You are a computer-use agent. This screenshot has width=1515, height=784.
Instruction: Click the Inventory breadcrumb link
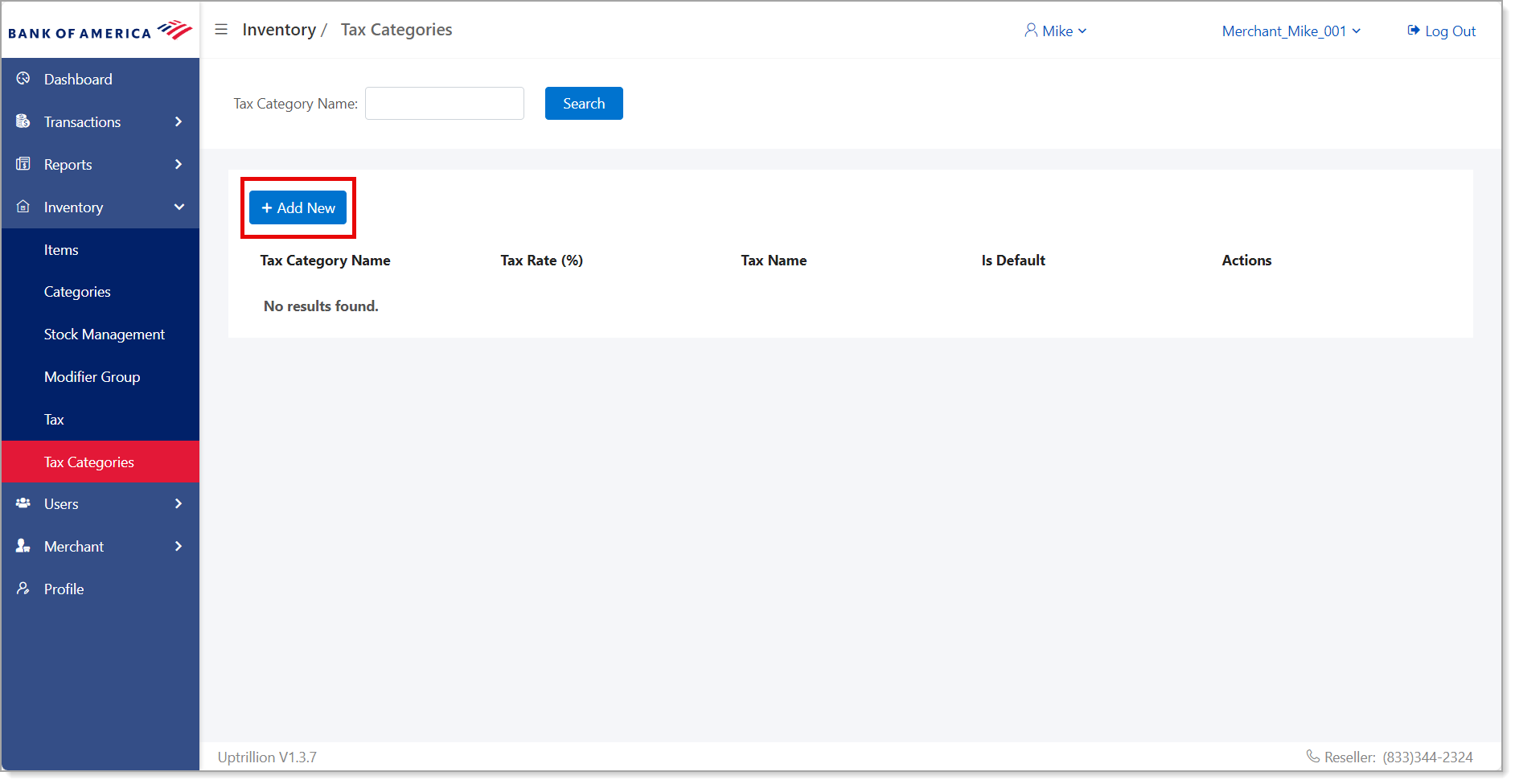tap(279, 30)
